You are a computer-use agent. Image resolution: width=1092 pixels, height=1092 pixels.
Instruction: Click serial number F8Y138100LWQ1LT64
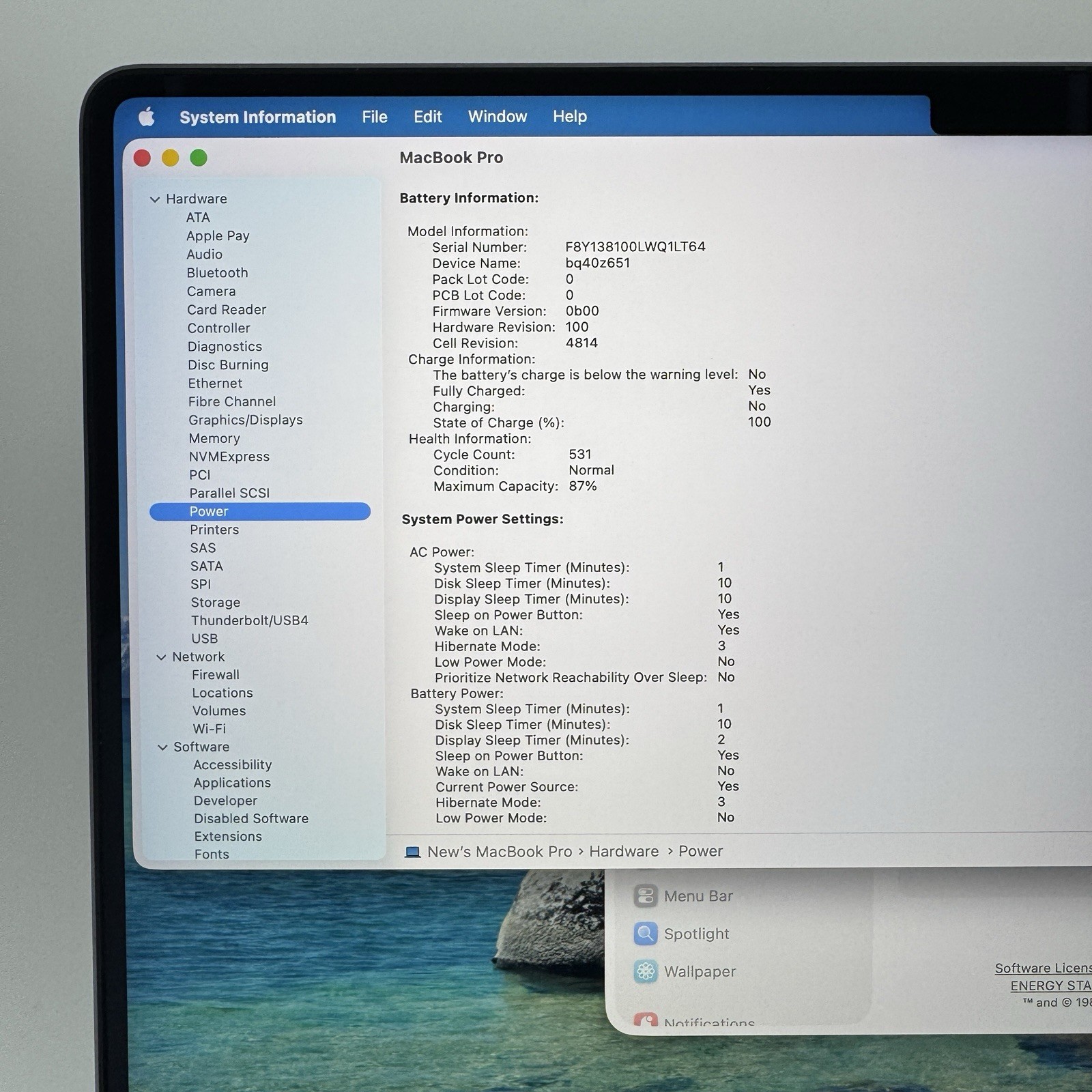tap(635, 246)
